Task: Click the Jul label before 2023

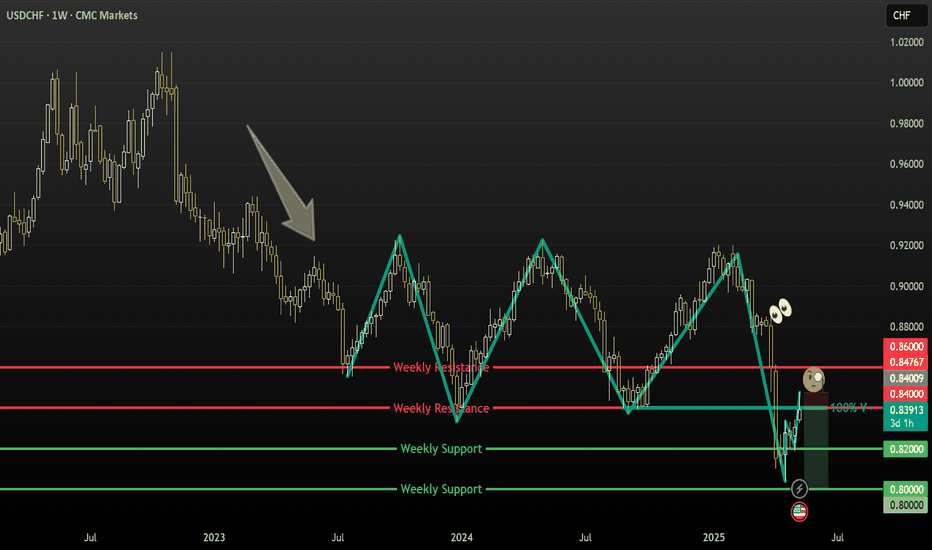Action: pyautogui.click(x=90, y=538)
